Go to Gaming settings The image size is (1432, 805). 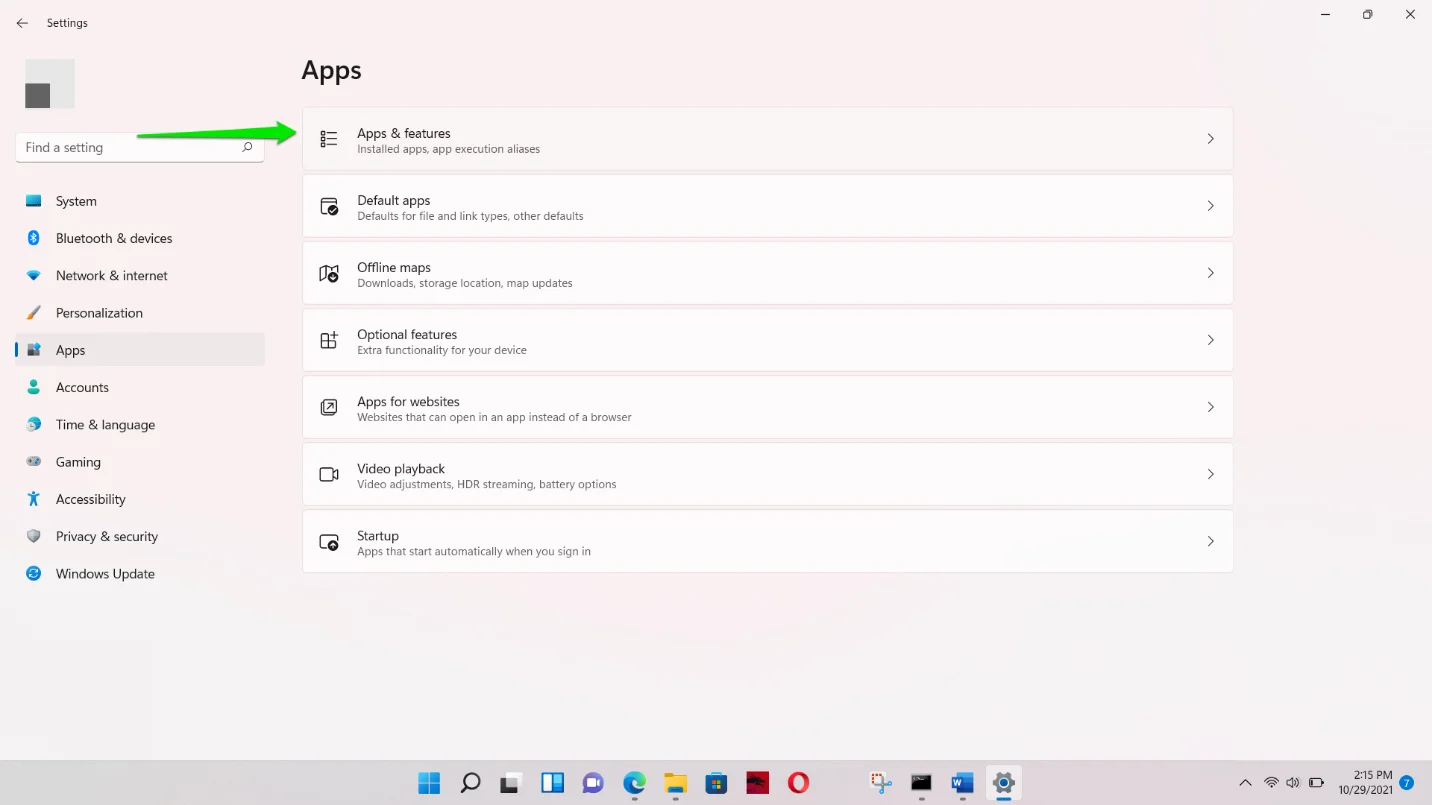140,462
